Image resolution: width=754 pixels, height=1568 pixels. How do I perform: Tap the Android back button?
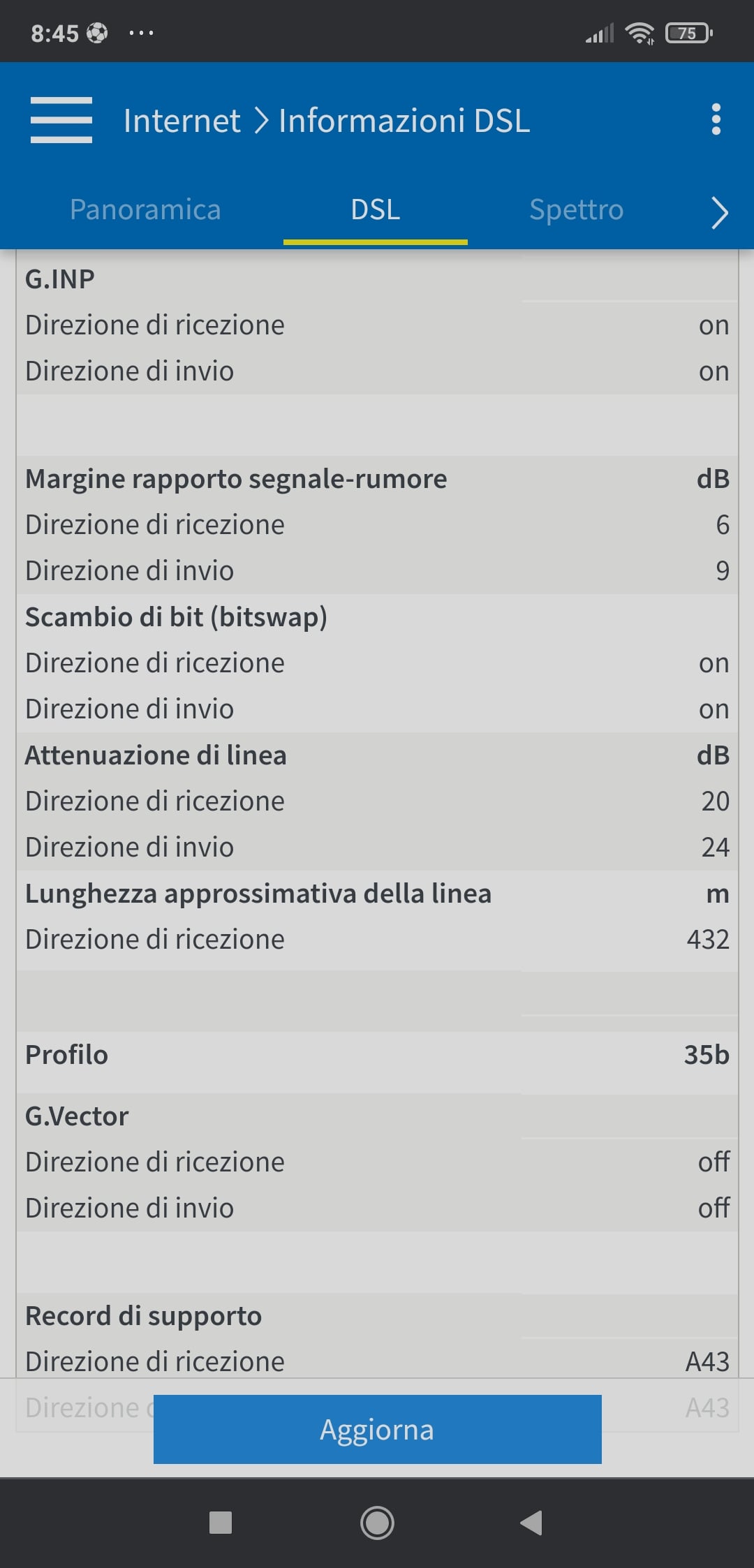point(531,1522)
